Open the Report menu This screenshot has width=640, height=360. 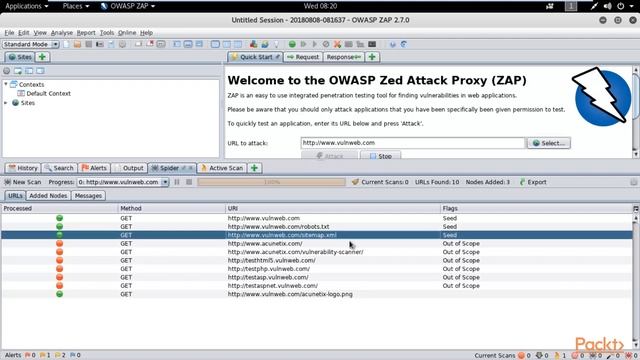click(86, 33)
